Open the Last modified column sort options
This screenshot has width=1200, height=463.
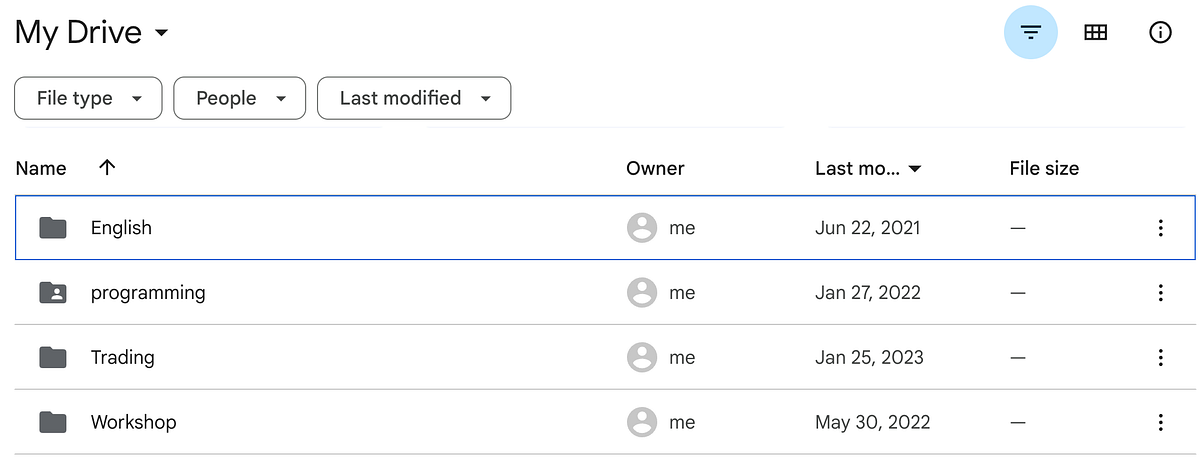pyautogui.click(x=868, y=168)
